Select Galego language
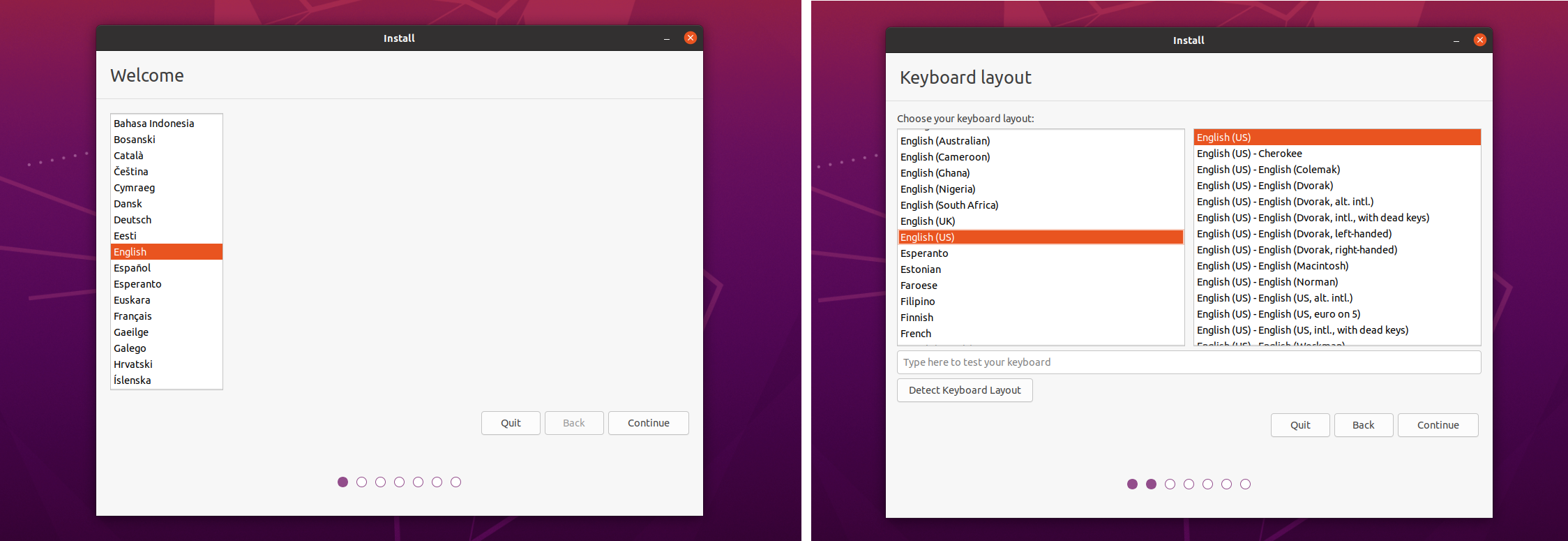The image size is (1568, 541). [167, 348]
